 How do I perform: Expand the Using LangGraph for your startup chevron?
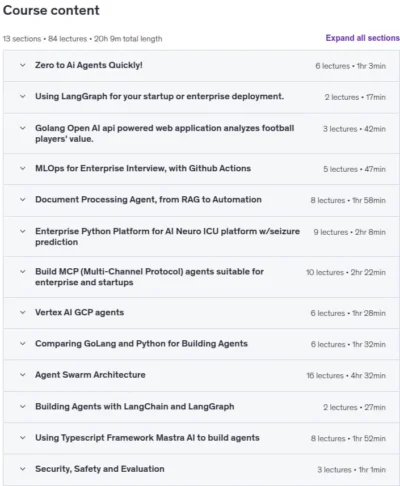[23, 97]
